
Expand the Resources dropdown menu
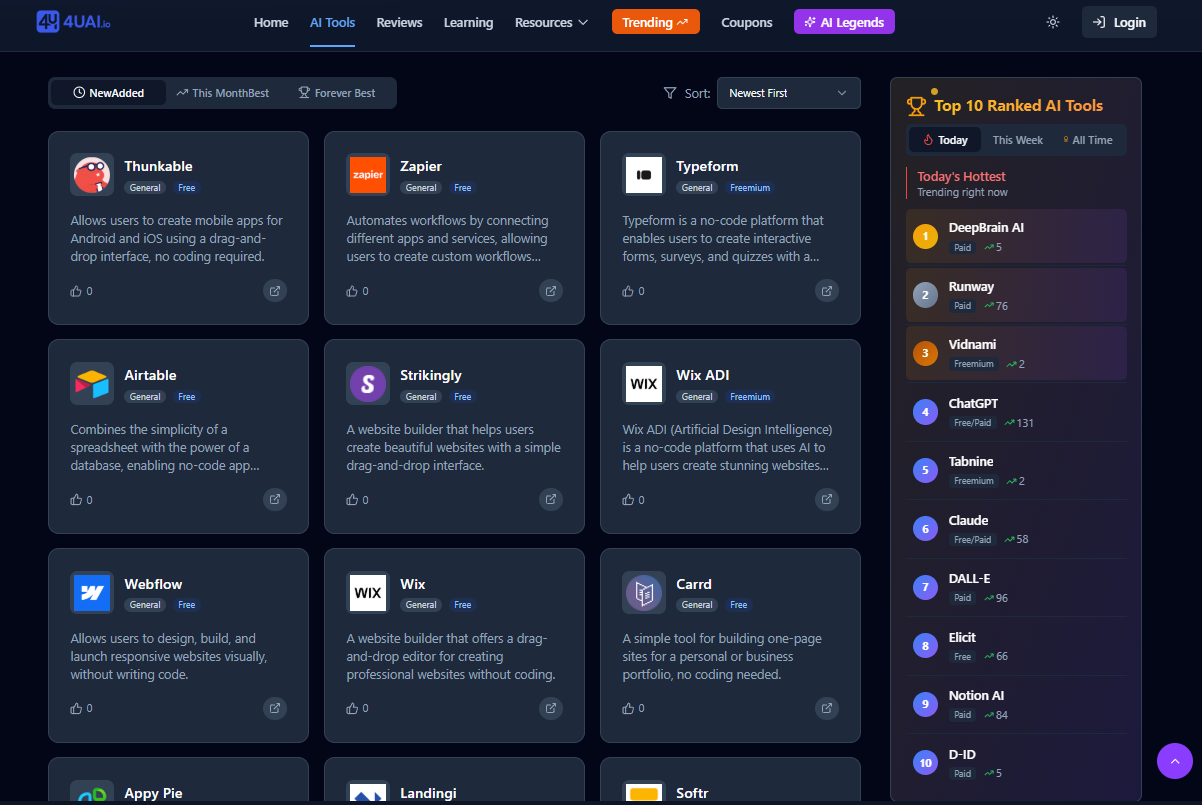point(551,22)
